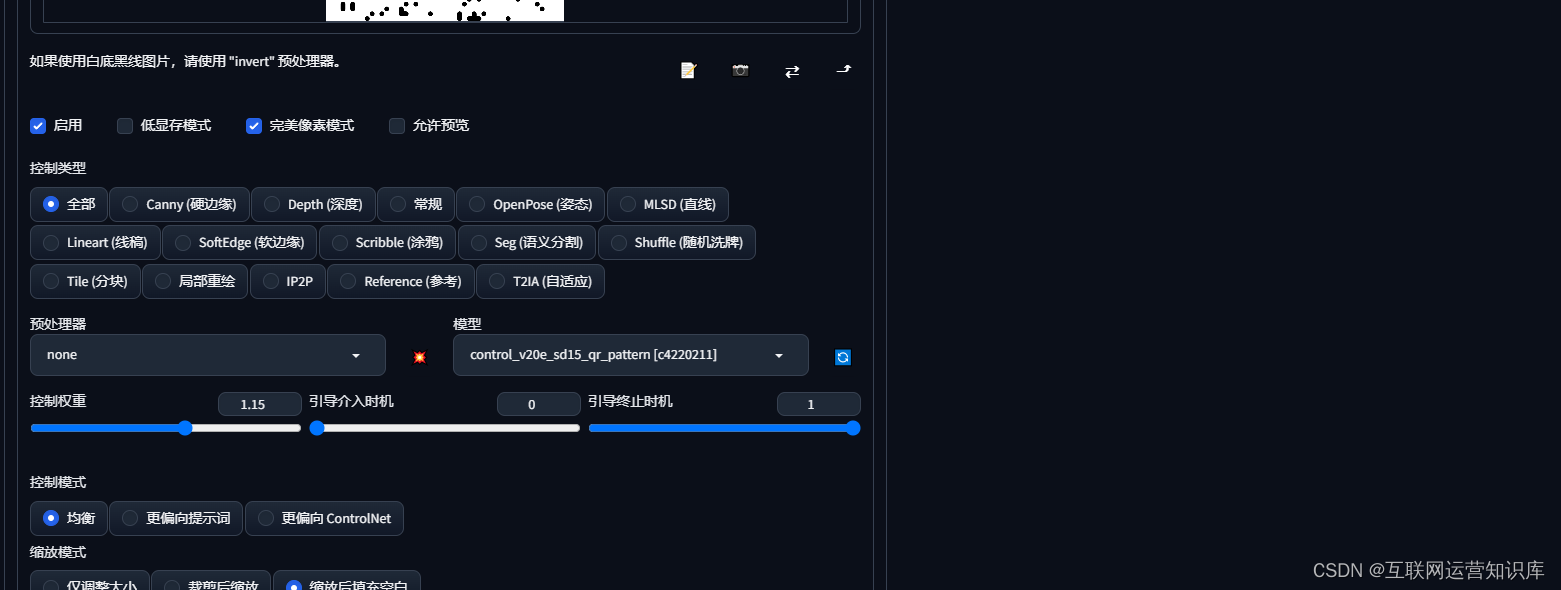Click the 引导介入时机 value field 0

539,404
